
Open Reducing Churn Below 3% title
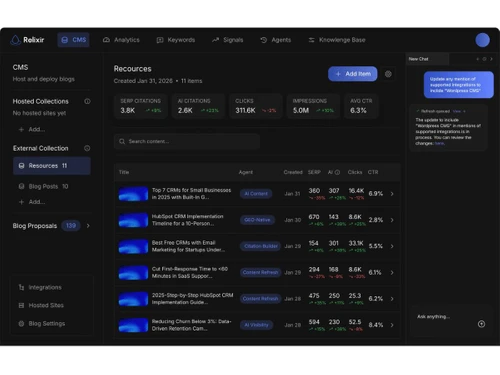(x=191, y=325)
